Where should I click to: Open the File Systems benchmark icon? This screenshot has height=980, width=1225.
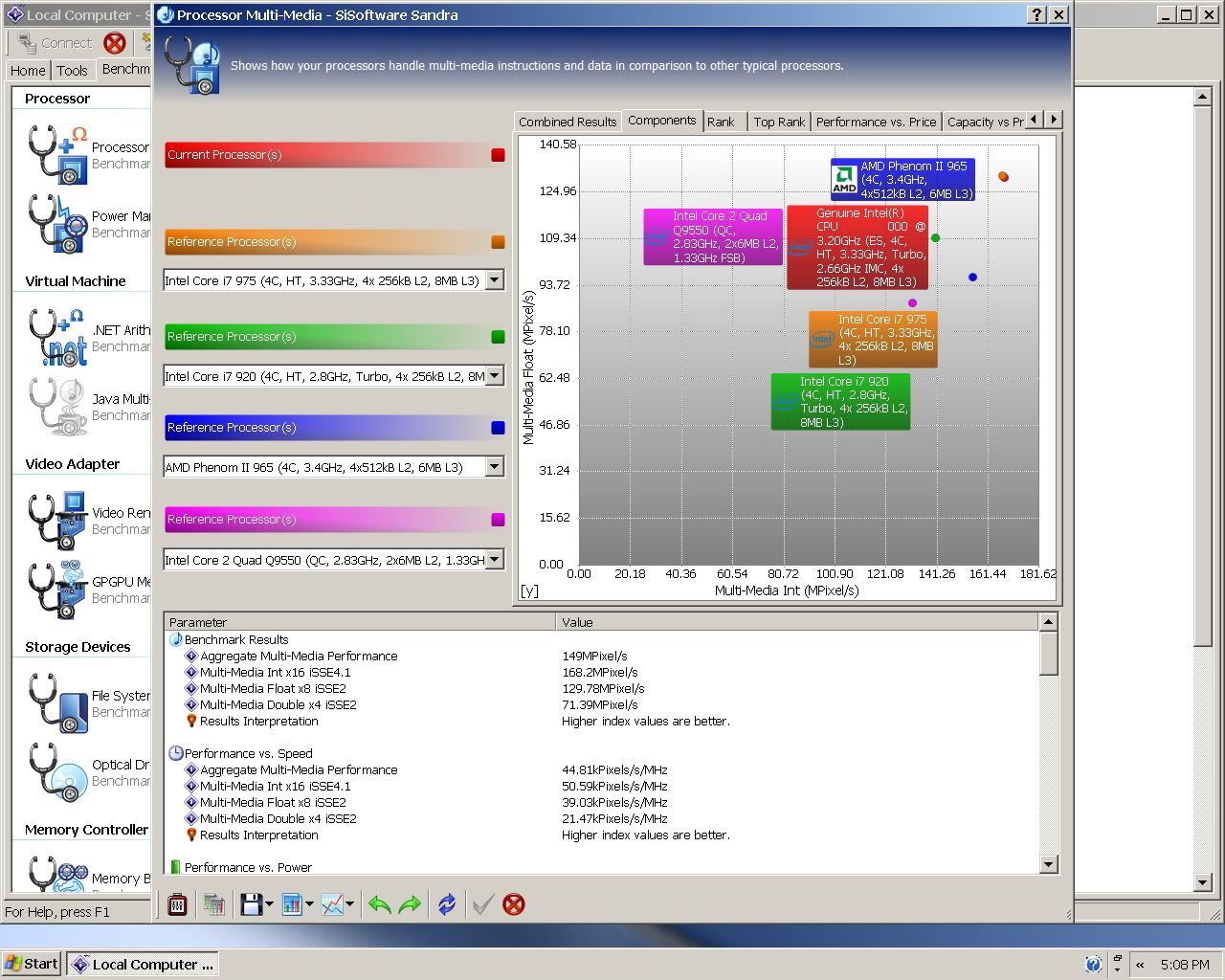click(x=57, y=703)
